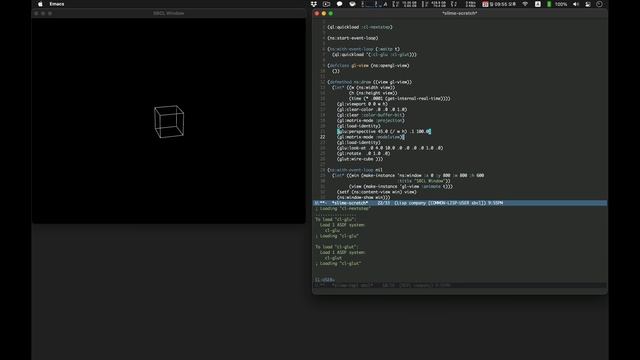Screen dimensions: 640x360
Task: Click the screen recording menu bar icon
Action: [326, 4]
